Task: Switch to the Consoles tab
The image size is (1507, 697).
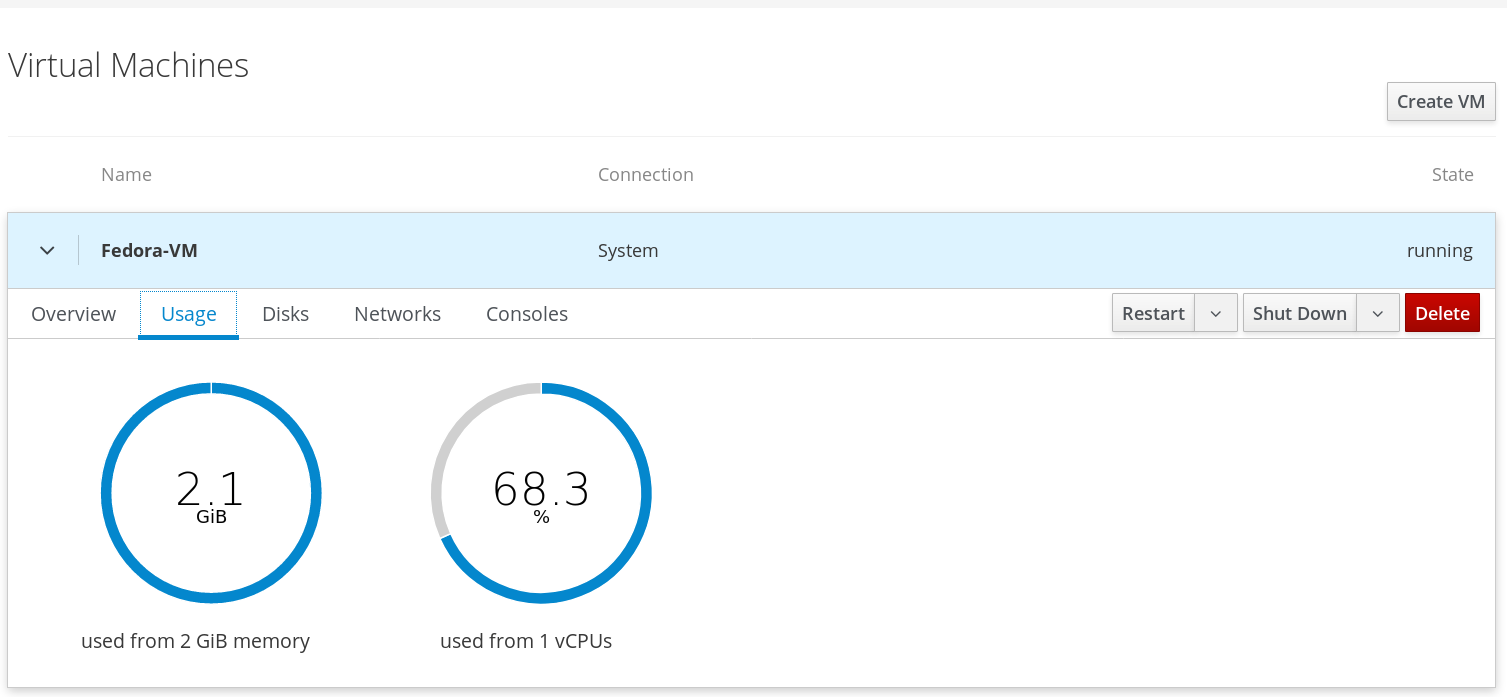Action: (x=527, y=314)
